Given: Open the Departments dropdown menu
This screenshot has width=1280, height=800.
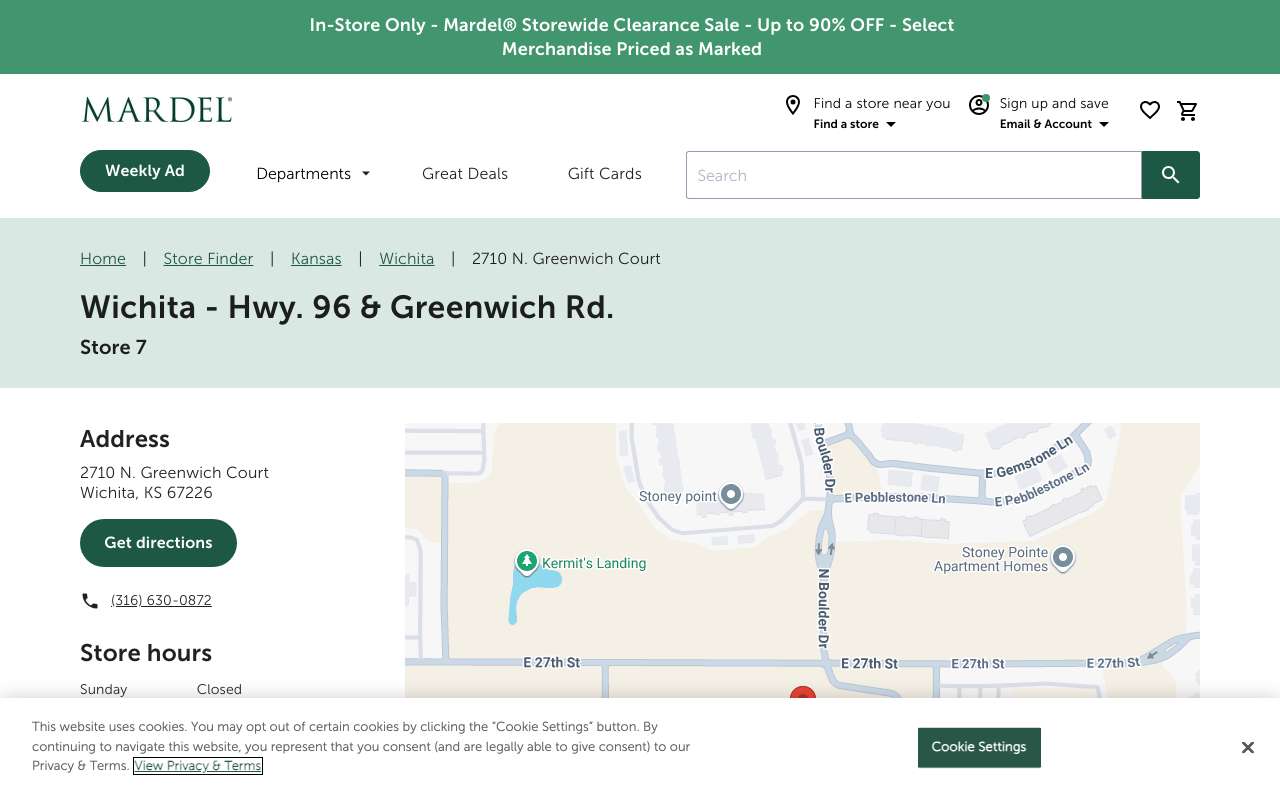Looking at the screenshot, I should pos(313,174).
